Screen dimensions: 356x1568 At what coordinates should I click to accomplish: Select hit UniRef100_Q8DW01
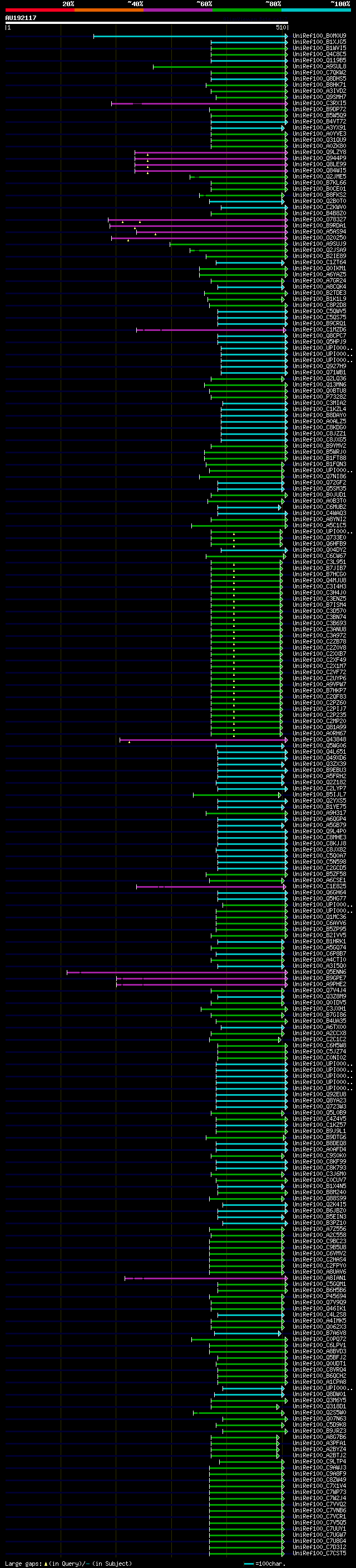(319, 1394)
